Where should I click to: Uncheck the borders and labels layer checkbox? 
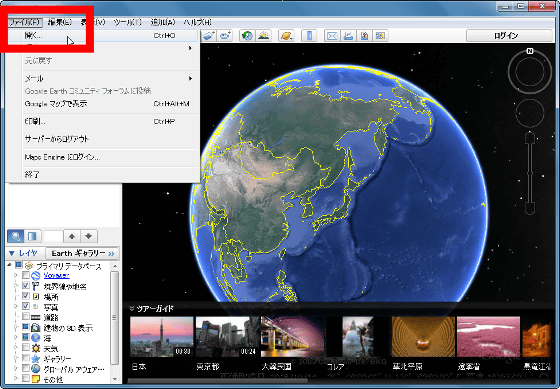coord(26,285)
